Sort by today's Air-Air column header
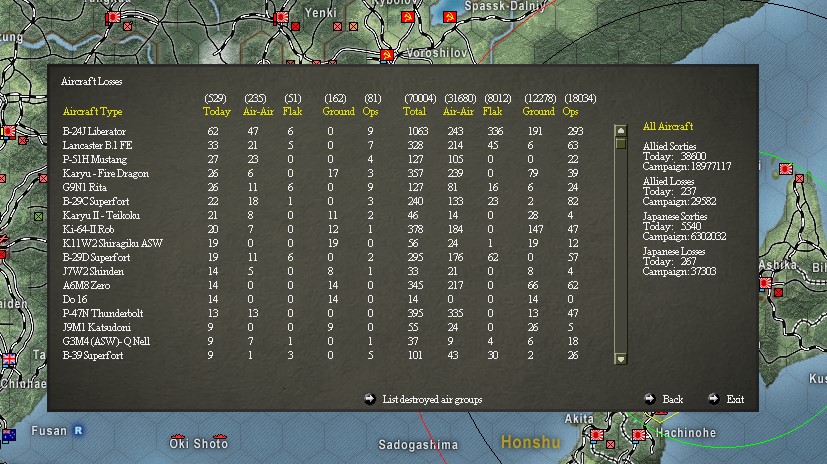 click(x=258, y=111)
